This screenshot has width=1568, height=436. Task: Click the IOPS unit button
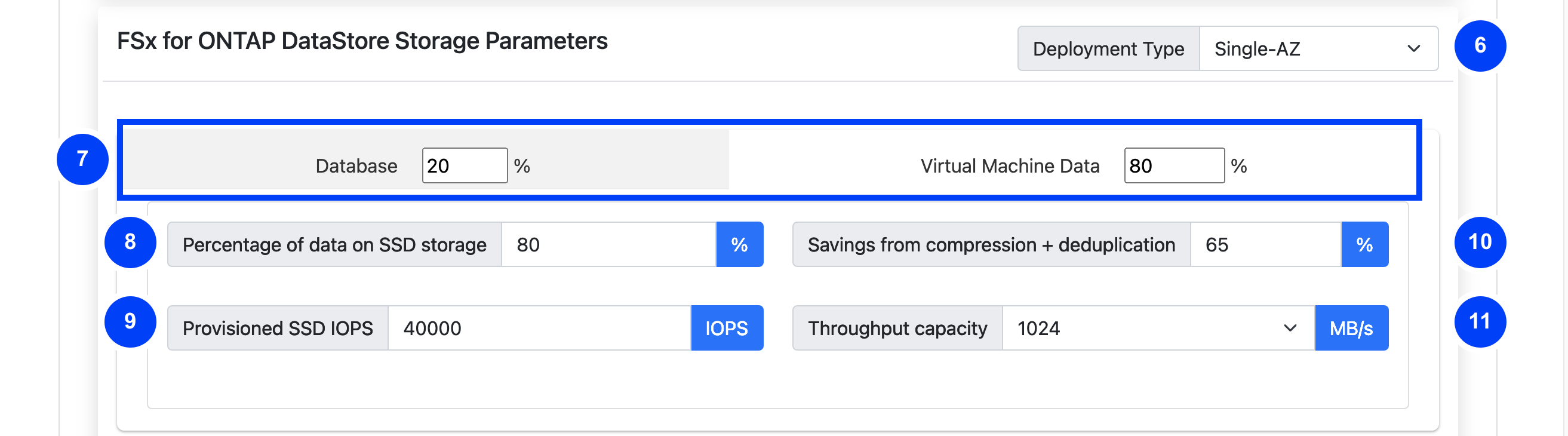click(727, 328)
